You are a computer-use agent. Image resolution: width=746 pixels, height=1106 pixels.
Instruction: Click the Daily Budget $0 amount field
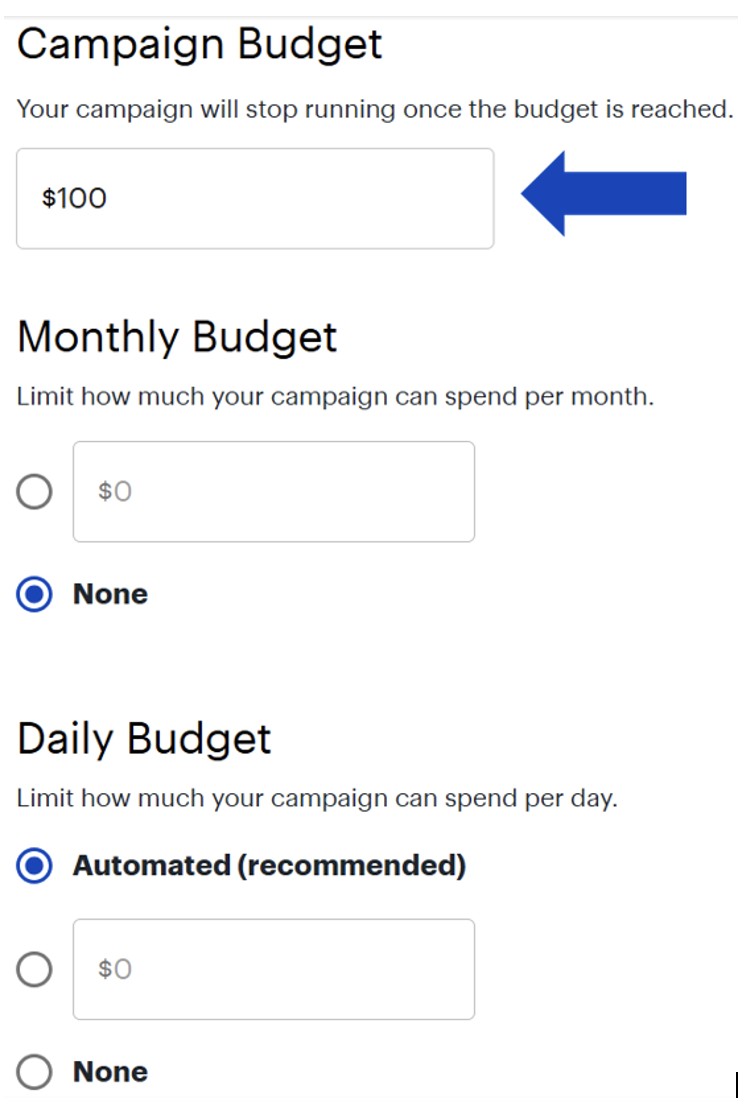[273, 969]
